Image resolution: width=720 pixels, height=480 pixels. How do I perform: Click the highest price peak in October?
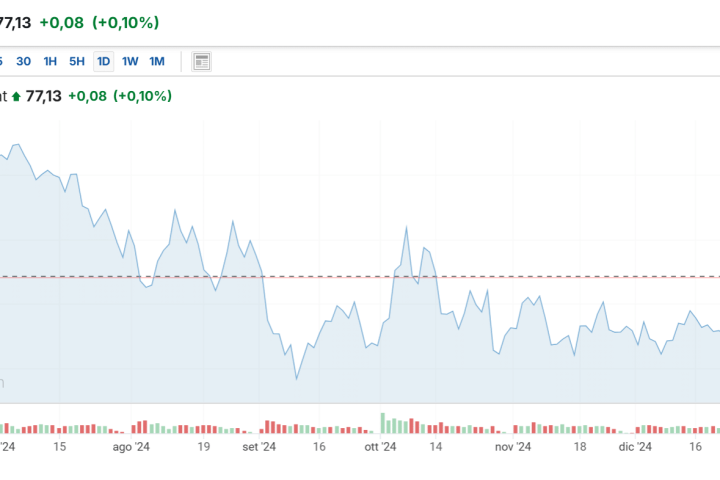(407, 228)
